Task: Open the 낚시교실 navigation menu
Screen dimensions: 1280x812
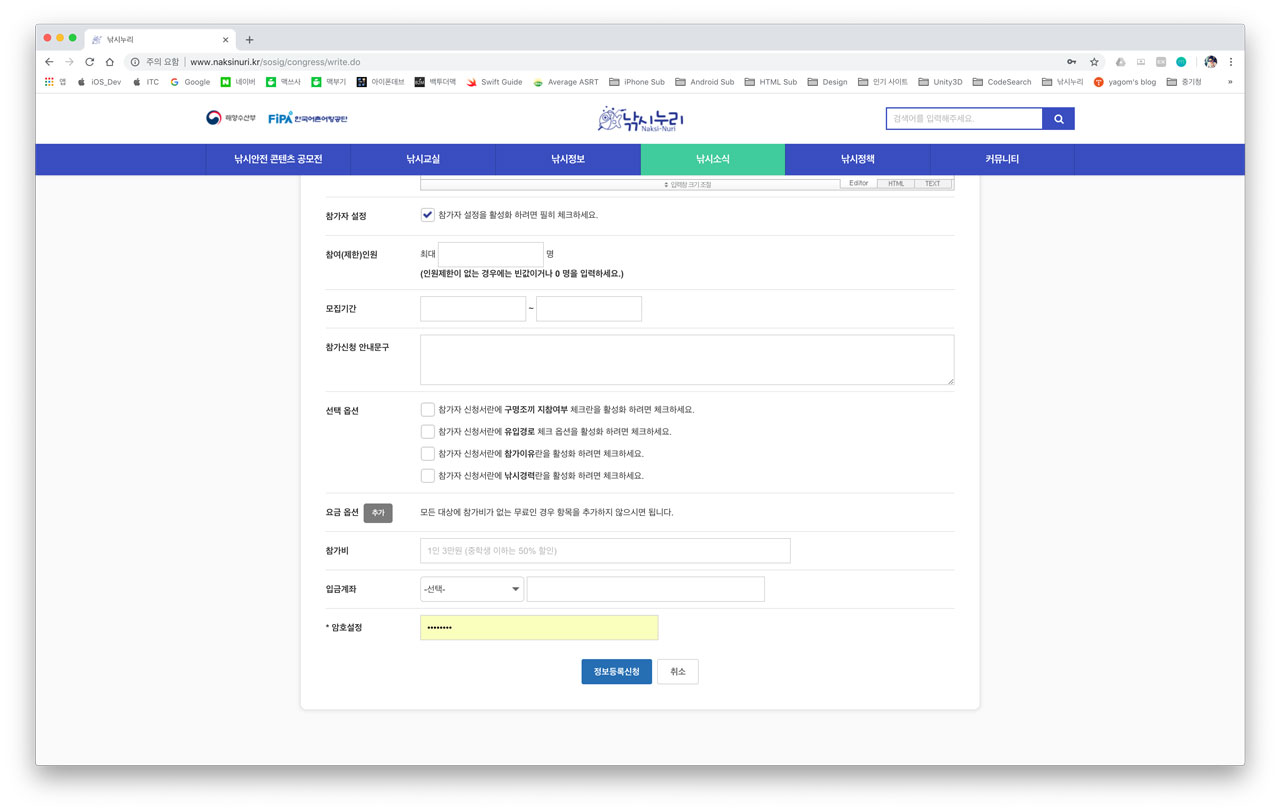Action: tap(423, 159)
